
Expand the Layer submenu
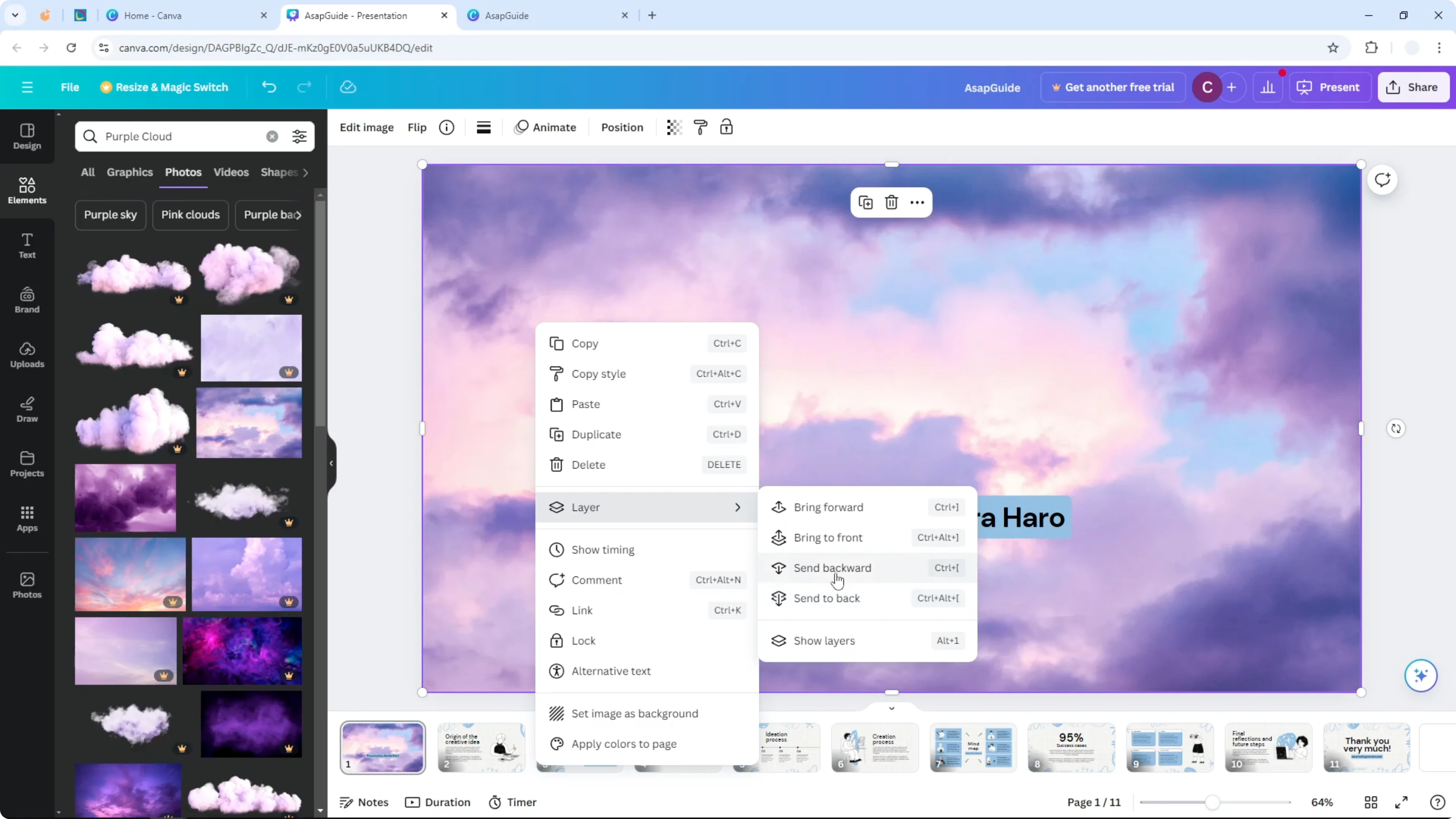pos(647,507)
